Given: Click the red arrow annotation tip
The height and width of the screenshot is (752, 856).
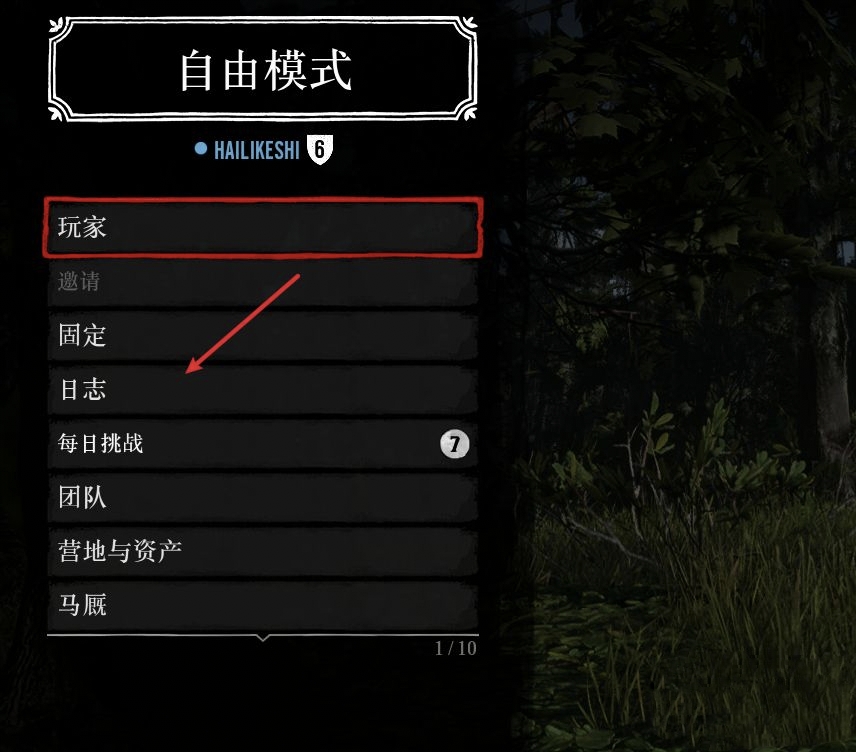Looking at the screenshot, I should (x=188, y=371).
